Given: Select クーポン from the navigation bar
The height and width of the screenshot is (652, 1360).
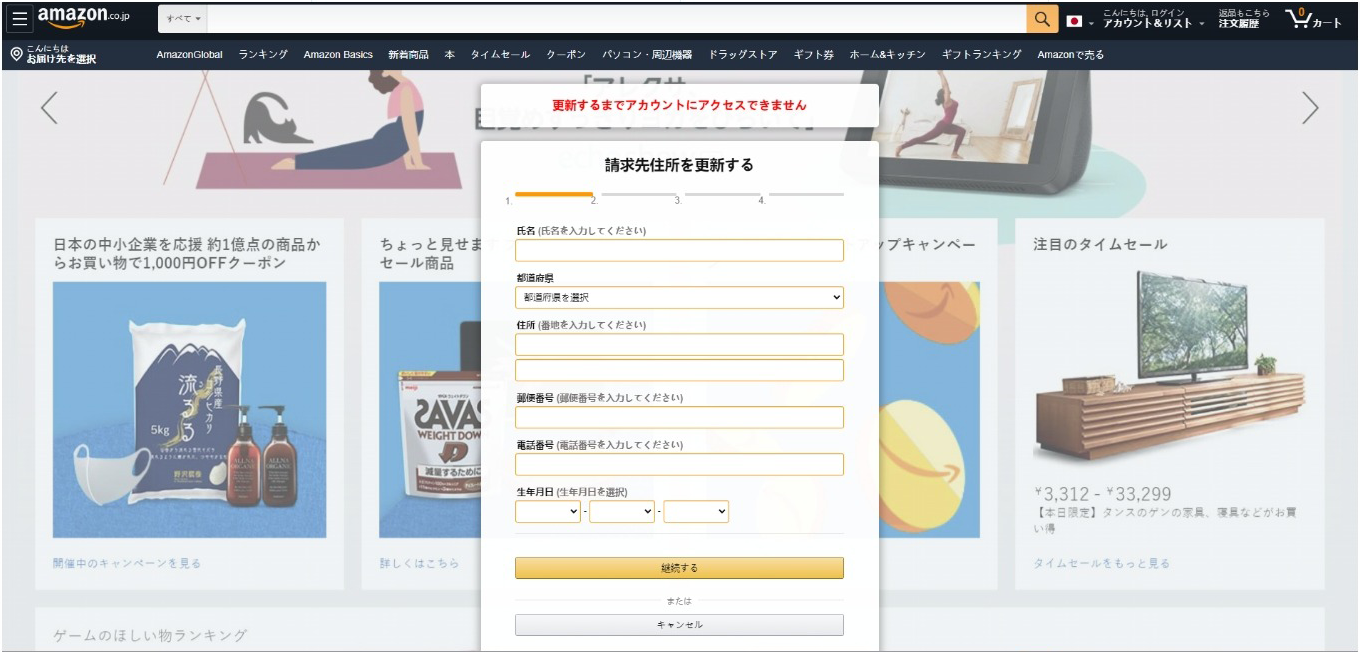Looking at the screenshot, I should 565,55.
